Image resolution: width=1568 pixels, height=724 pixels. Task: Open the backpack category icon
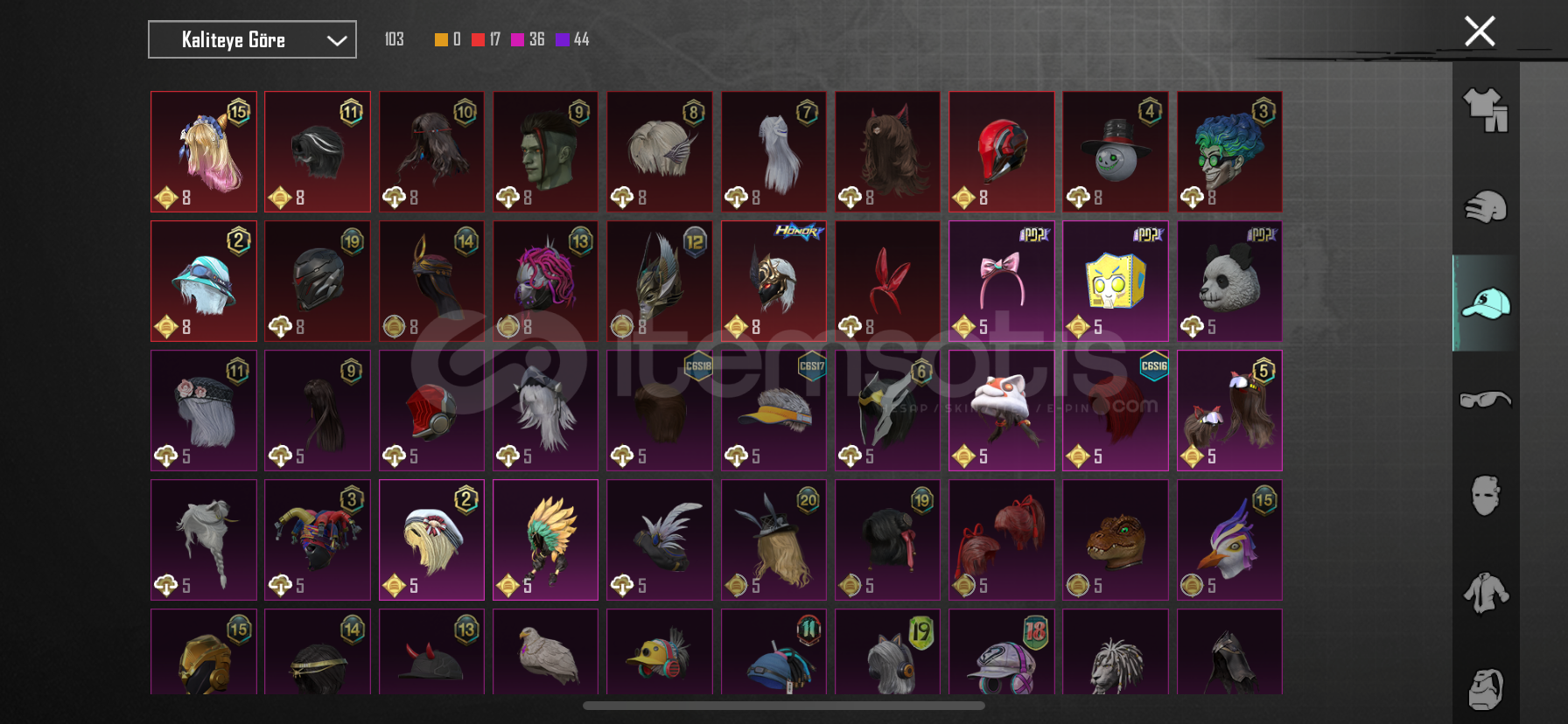[1486, 690]
